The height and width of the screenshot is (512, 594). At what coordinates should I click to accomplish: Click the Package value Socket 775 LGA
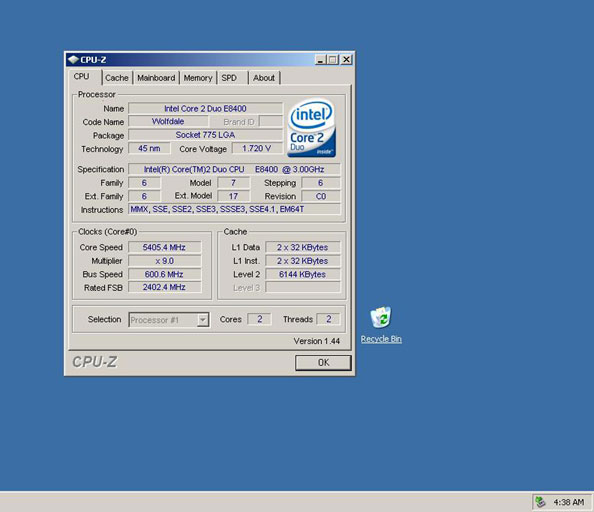tap(205, 135)
